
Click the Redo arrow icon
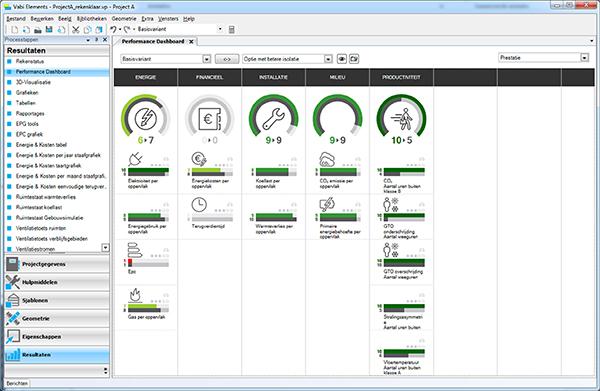pyautogui.click(x=127, y=29)
